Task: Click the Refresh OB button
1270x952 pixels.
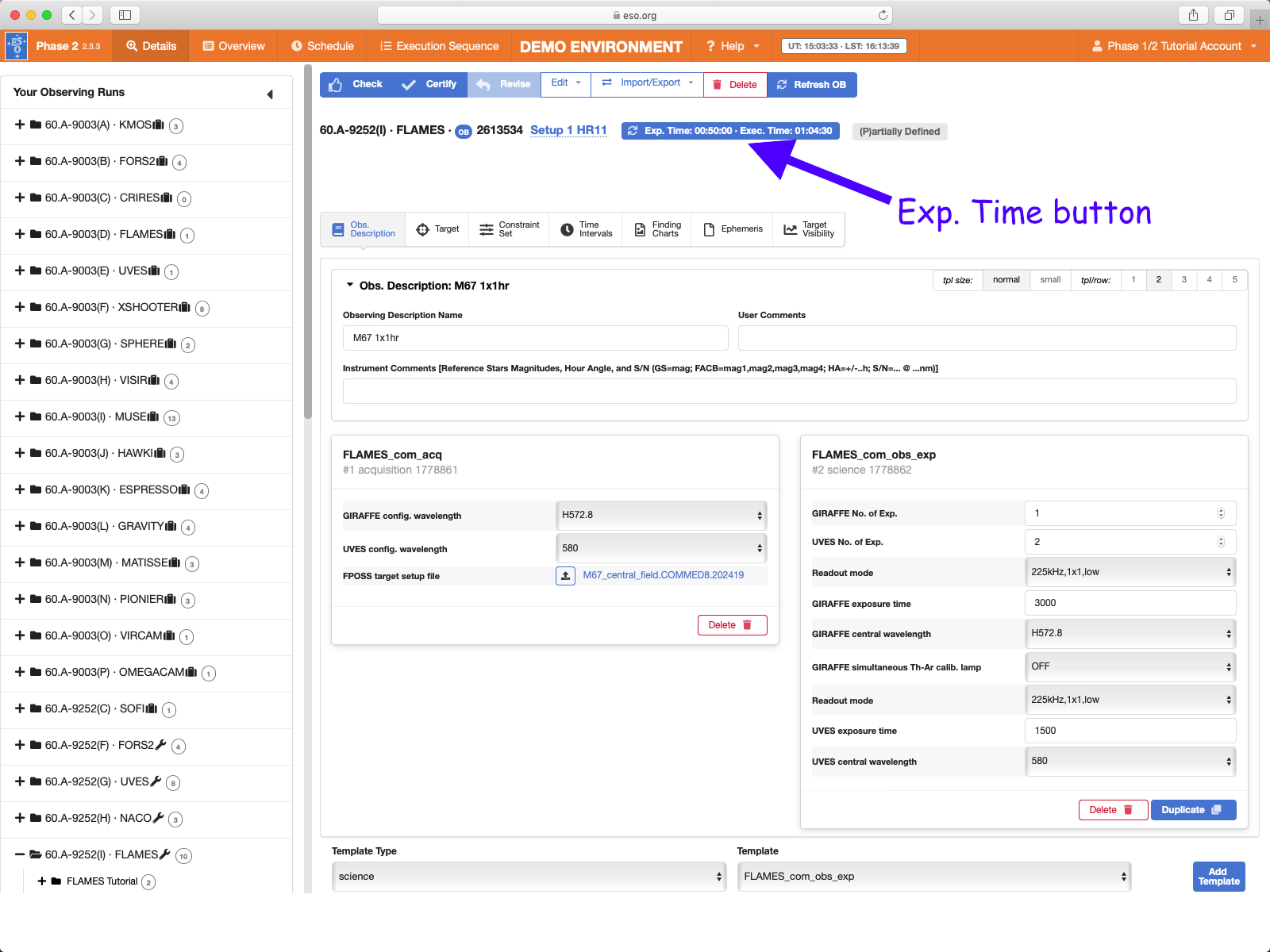Action: pyautogui.click(x=812, y=84)
